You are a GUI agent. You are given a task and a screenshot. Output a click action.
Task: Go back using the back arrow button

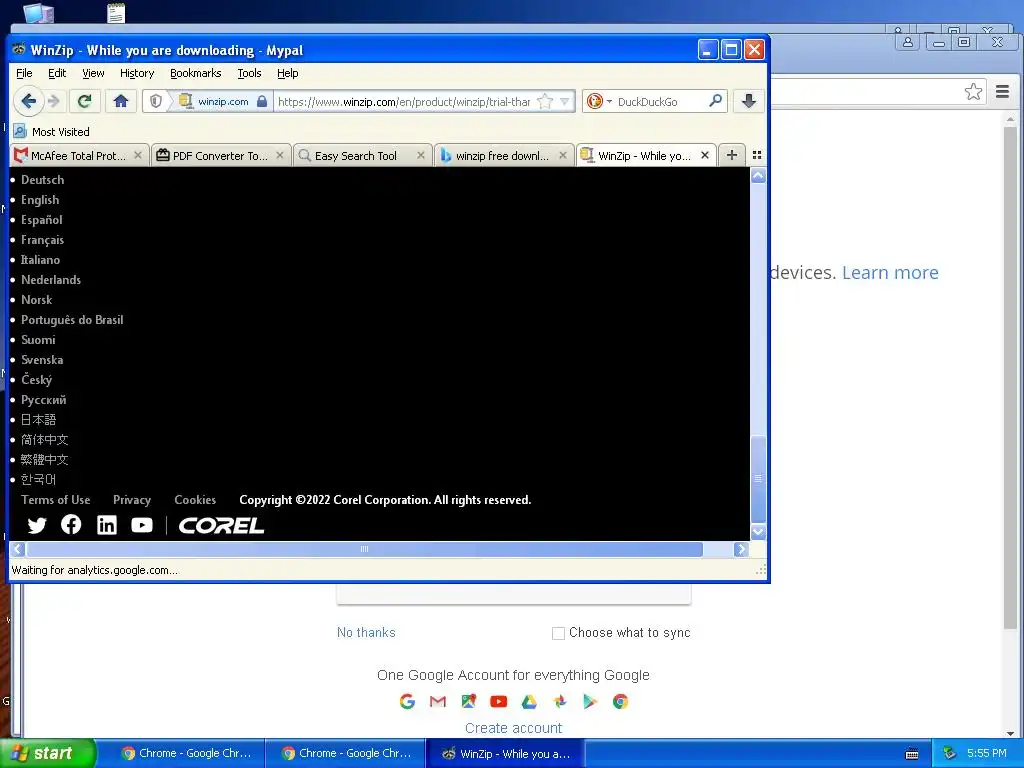[28, 101]
